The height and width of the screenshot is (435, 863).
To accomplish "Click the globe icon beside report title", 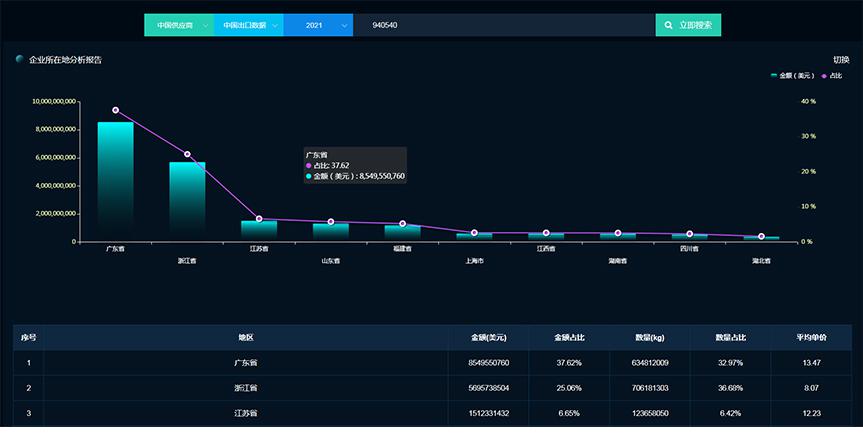I will coord(20,60).
